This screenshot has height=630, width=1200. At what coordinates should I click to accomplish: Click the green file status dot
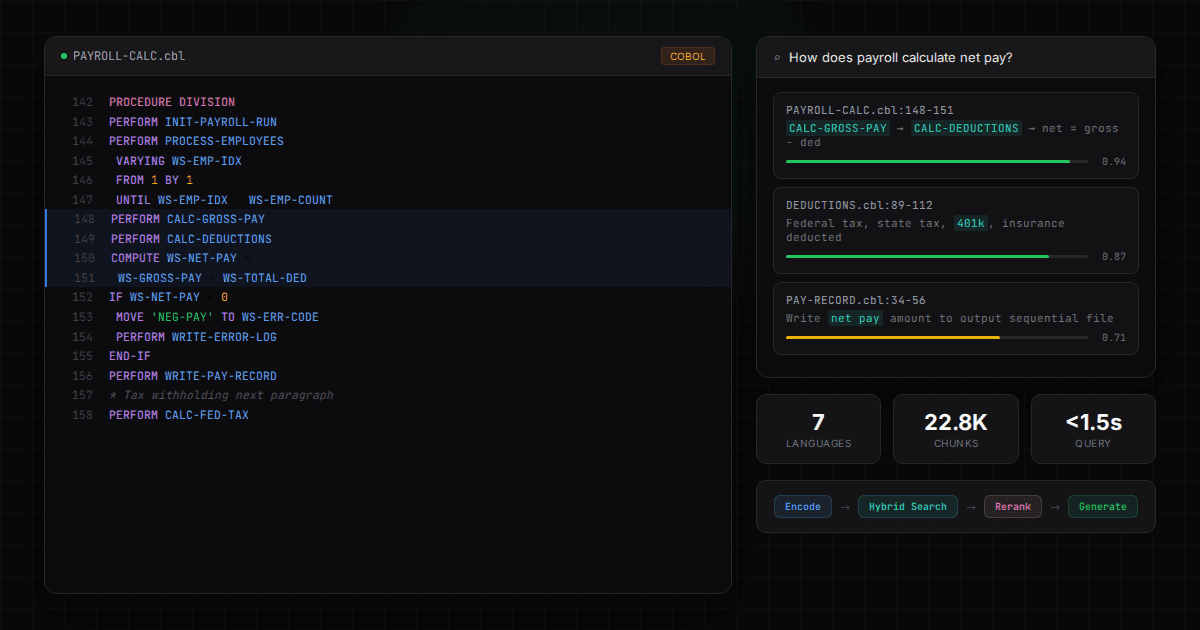click(64, 56)
